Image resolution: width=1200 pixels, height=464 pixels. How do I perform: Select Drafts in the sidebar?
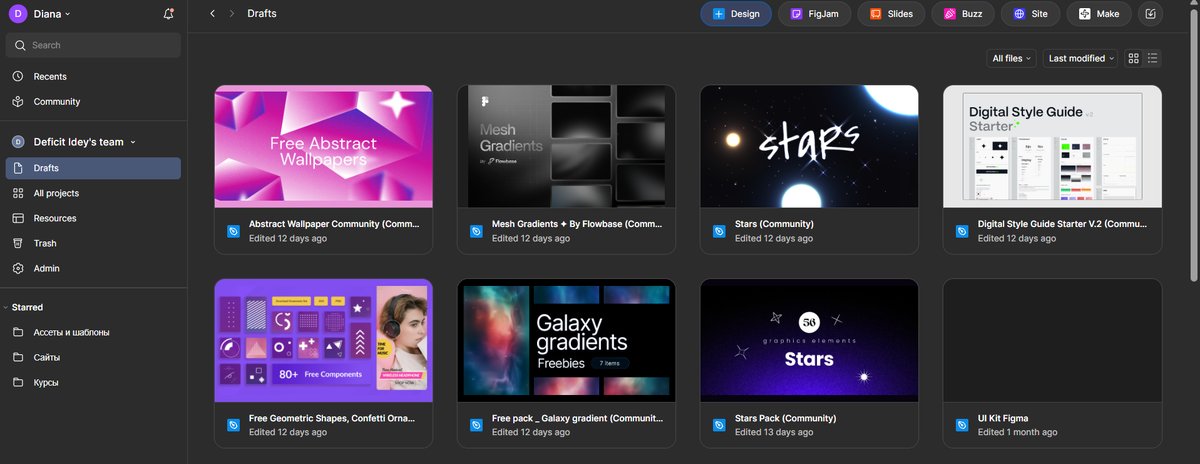[x=93, y=168]
